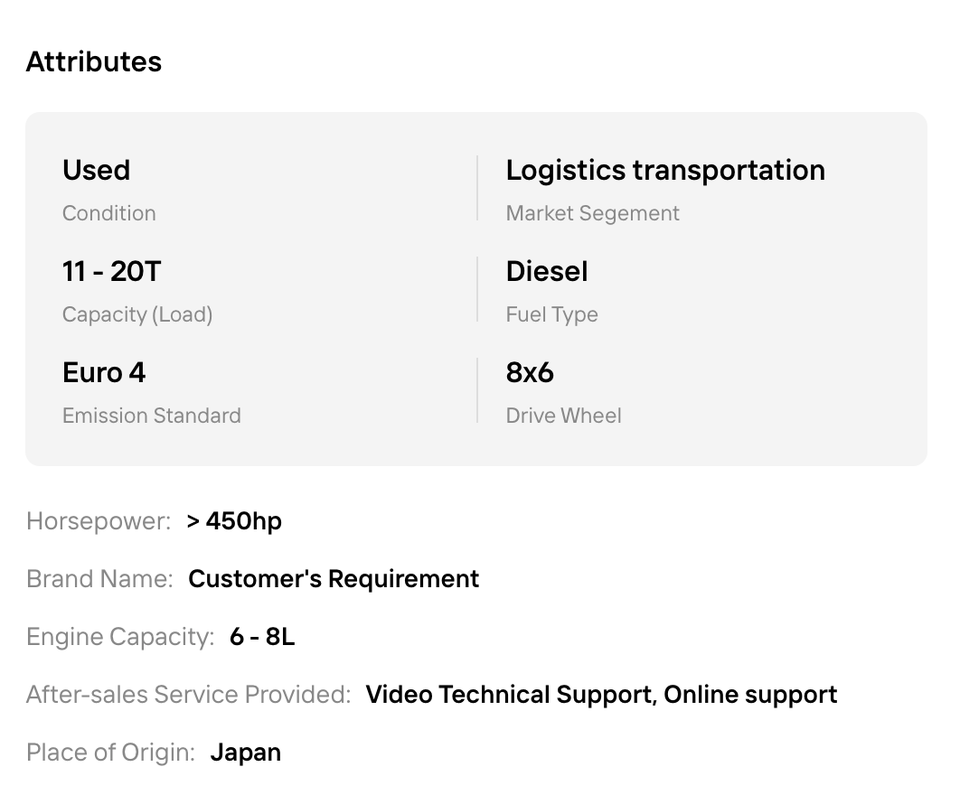This screenshot has height=795, width=960.
Task: Select the "Logistics transportation" value
Action: [665, 170]
